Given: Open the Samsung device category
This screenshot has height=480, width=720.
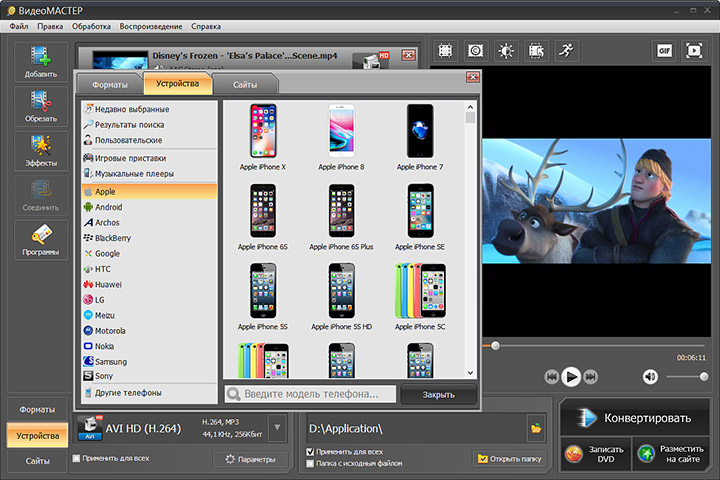Looking at the screenshot, I should [110, 361].
